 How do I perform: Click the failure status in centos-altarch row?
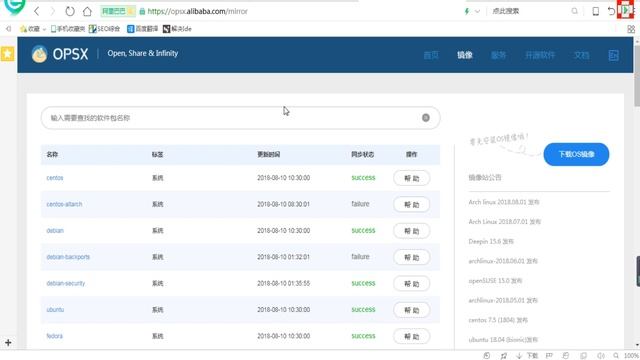(360, 204)
